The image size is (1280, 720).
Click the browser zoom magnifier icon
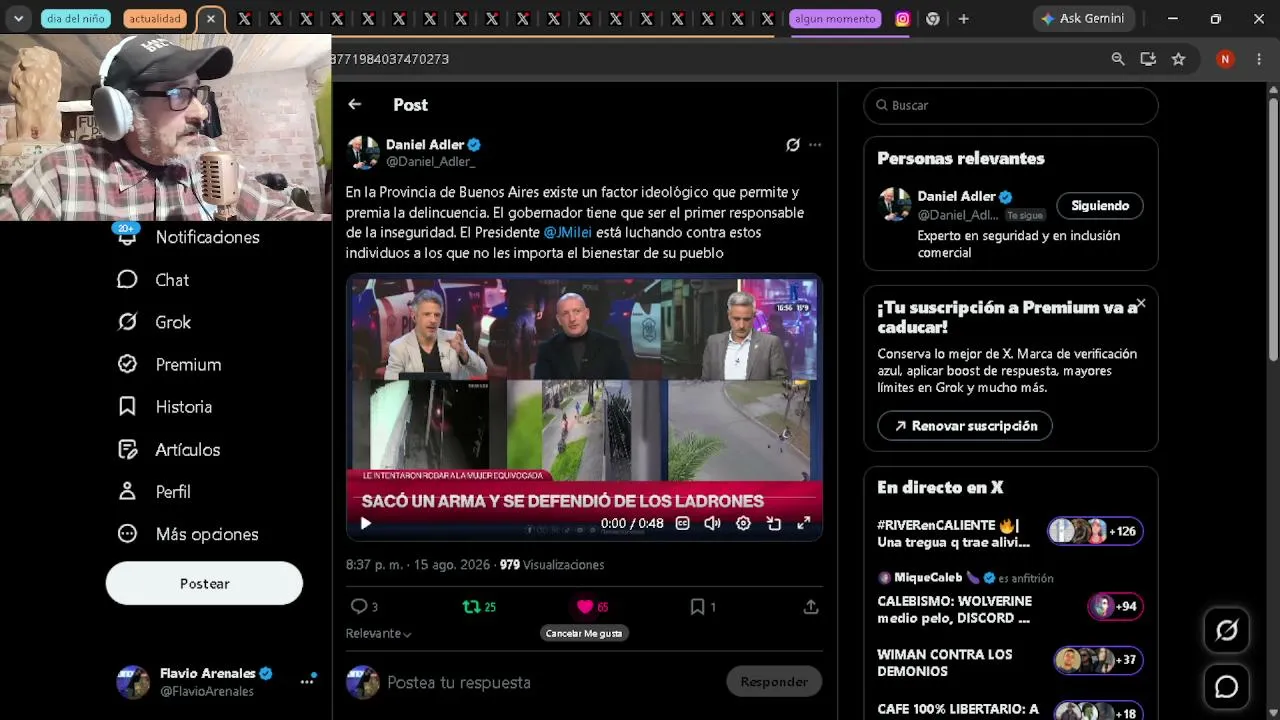point(1118,59)
